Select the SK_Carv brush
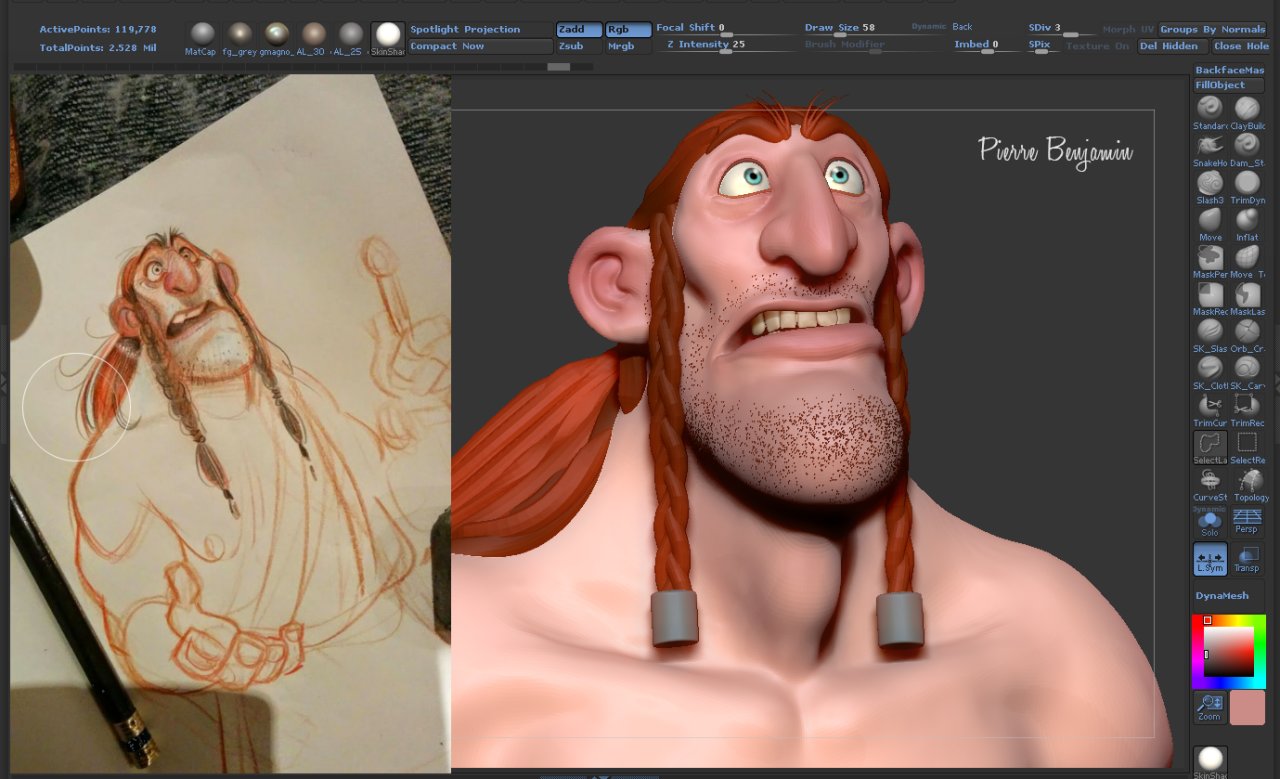This screenshot has width=1280, height=779. point(1247,372)
